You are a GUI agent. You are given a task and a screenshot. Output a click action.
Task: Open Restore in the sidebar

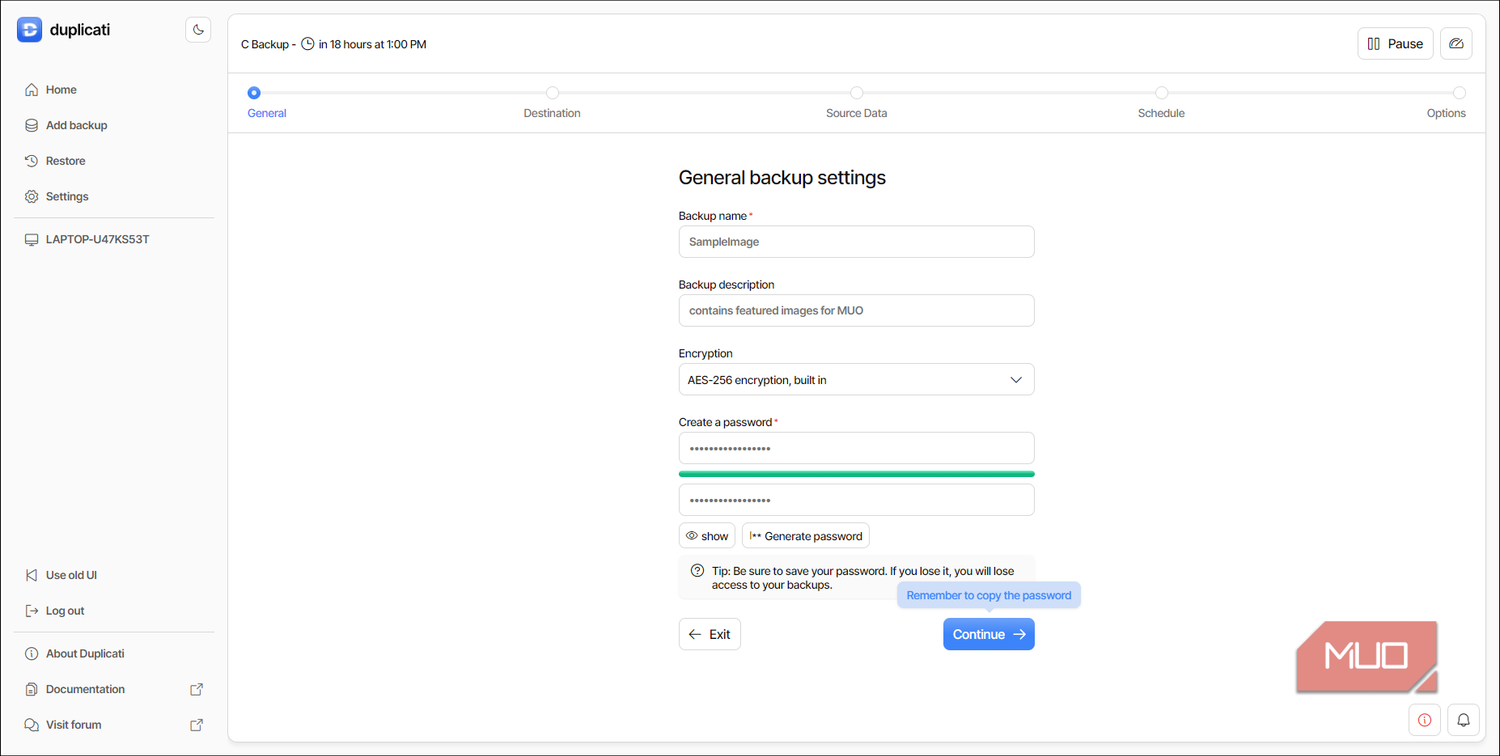tap(65, 161)
